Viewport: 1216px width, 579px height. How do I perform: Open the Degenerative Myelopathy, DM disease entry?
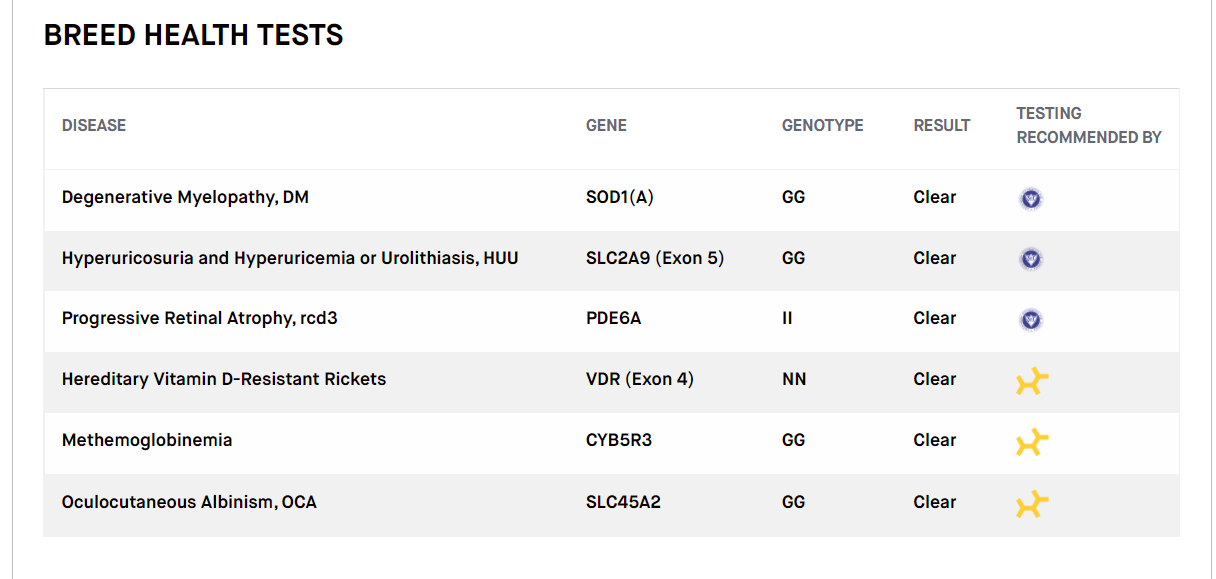pos(185,198)
